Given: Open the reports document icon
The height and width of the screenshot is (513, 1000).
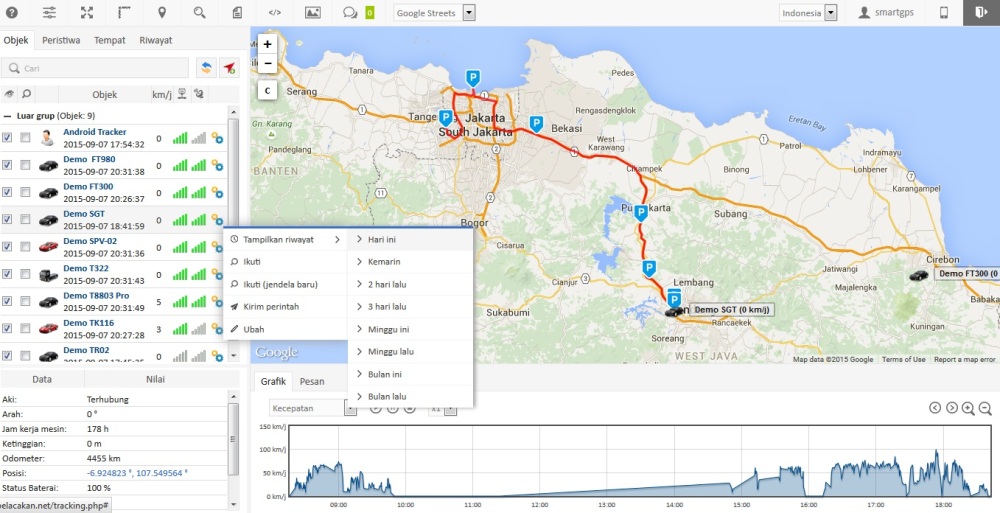Looking at the screenshot, I should [x=237, y=13].
